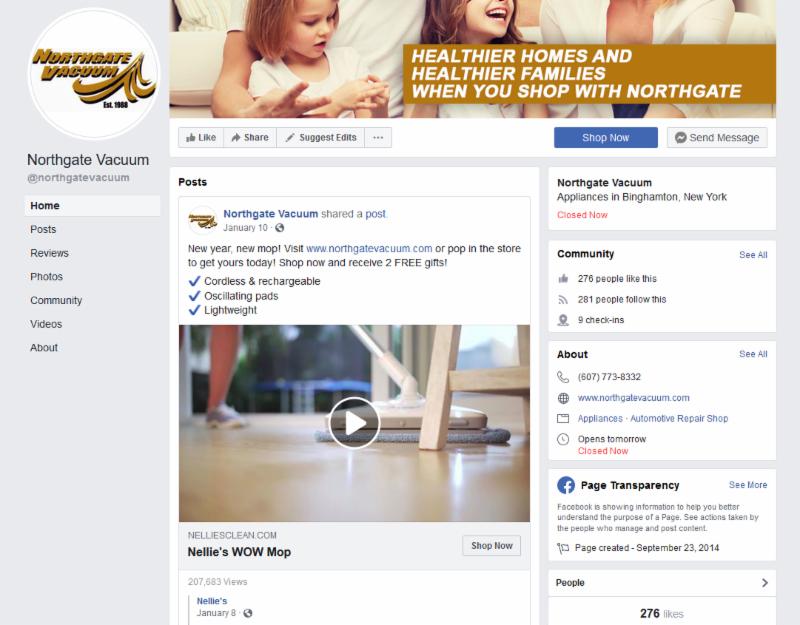
Task: Click See More in Page Transparency
Action: tap(748, 485)
